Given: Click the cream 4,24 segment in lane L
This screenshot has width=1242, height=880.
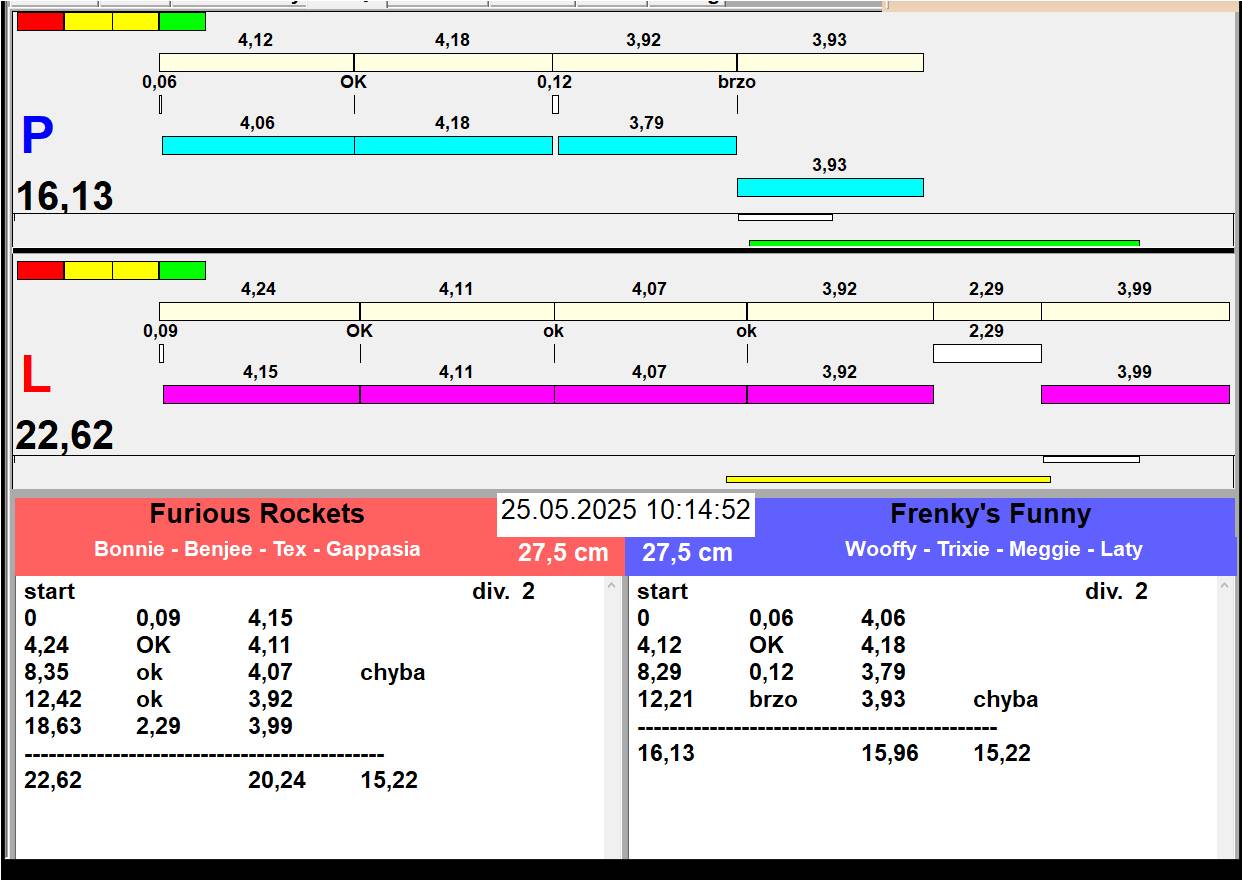Looking at the screenshot, I should (259, 311).
